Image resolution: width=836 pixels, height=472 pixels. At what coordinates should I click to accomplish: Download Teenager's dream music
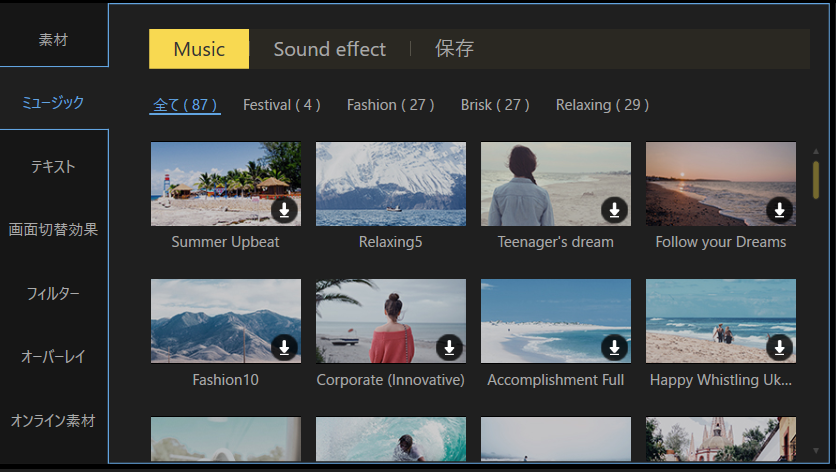tap(614, 210)
